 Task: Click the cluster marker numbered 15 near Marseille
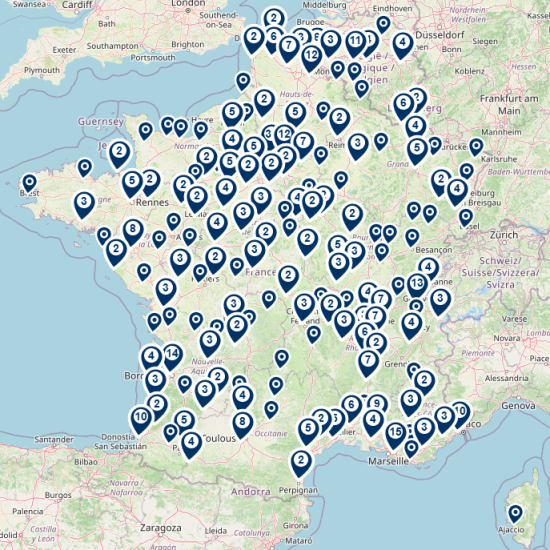click(x=395, y=435)
